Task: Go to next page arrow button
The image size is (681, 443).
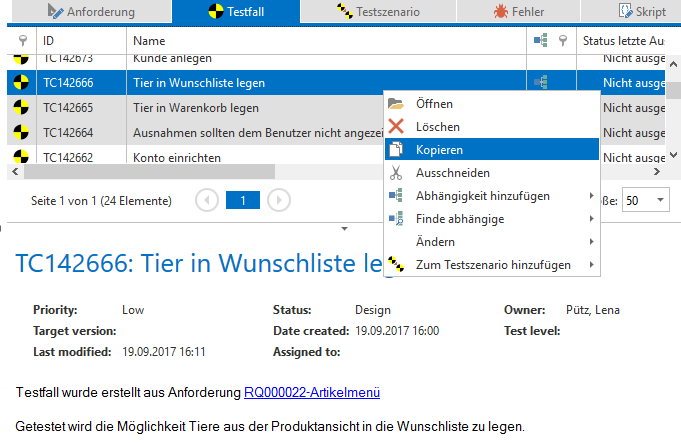Action: (279, 200)
